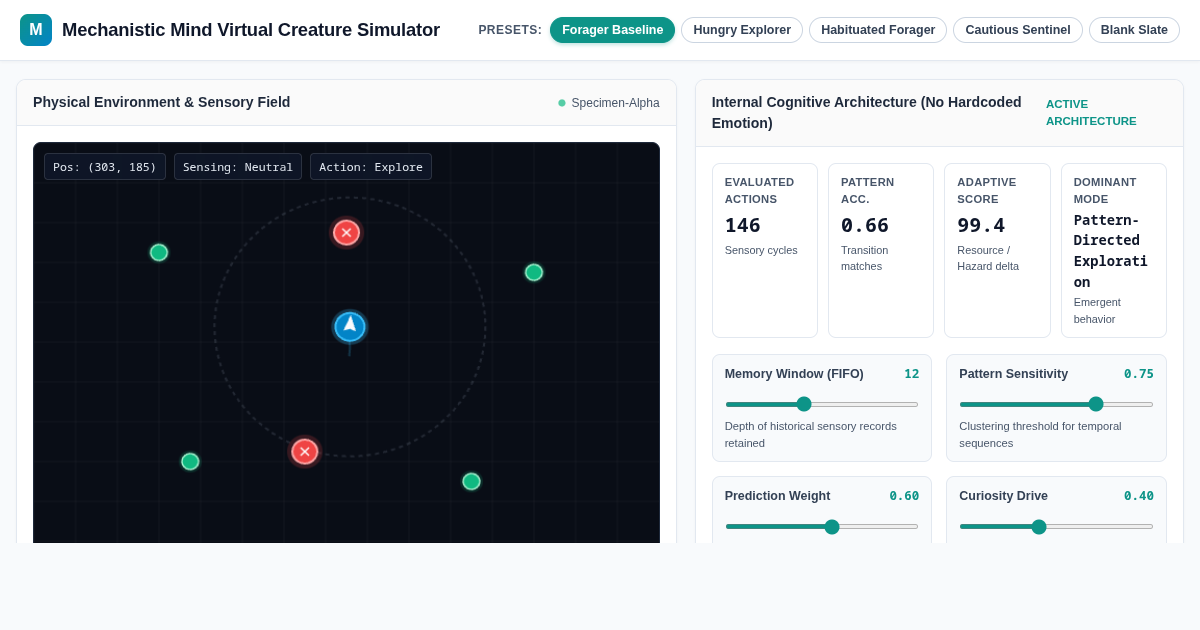Click the Clustering threshold for temporal sequences description
Image resolution: width=1200 pixels, height=630 pixels.
click(x=1040, y=434)
